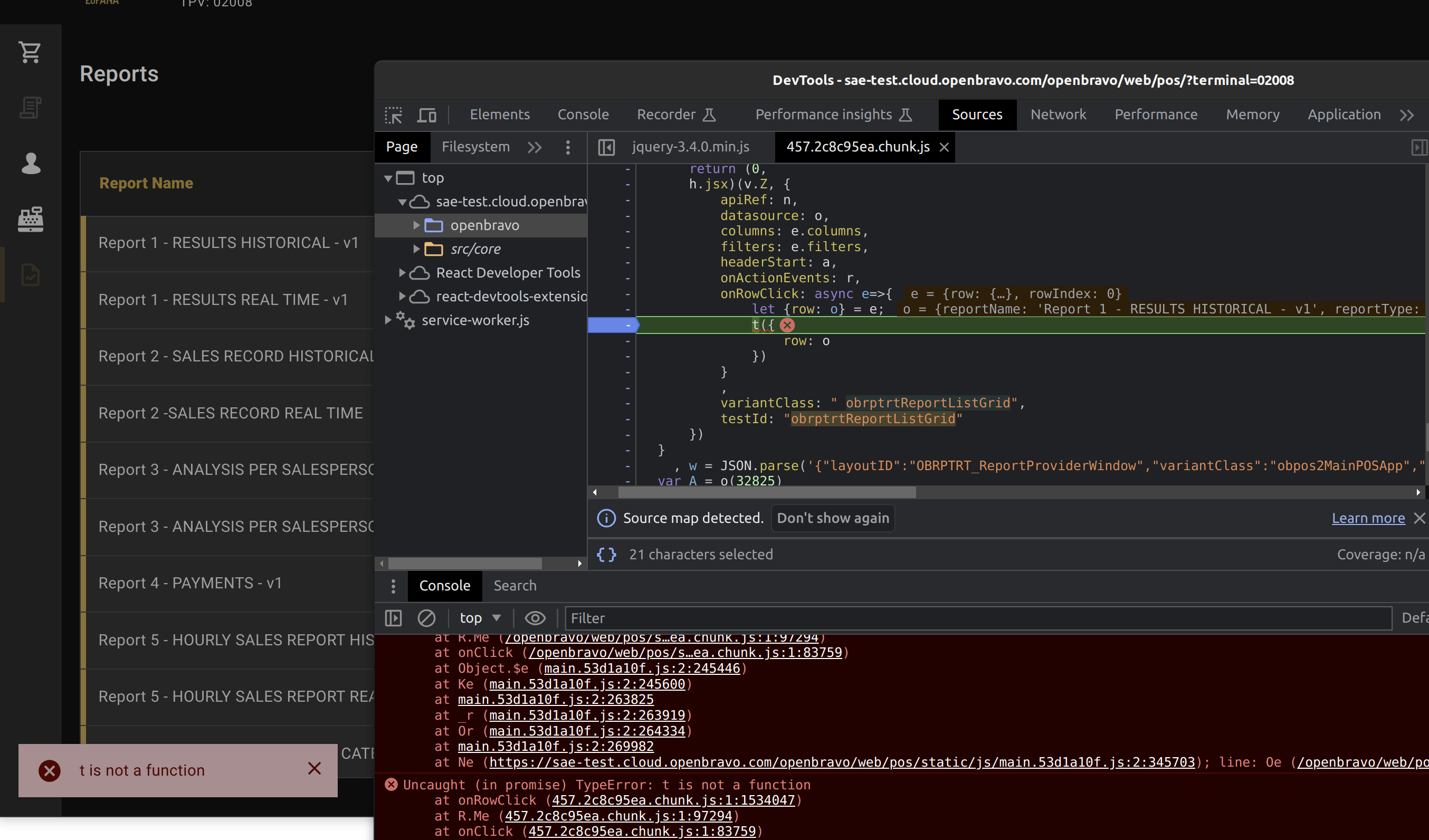Expand the openbravo folder tree node

click(x=416, y=225)
